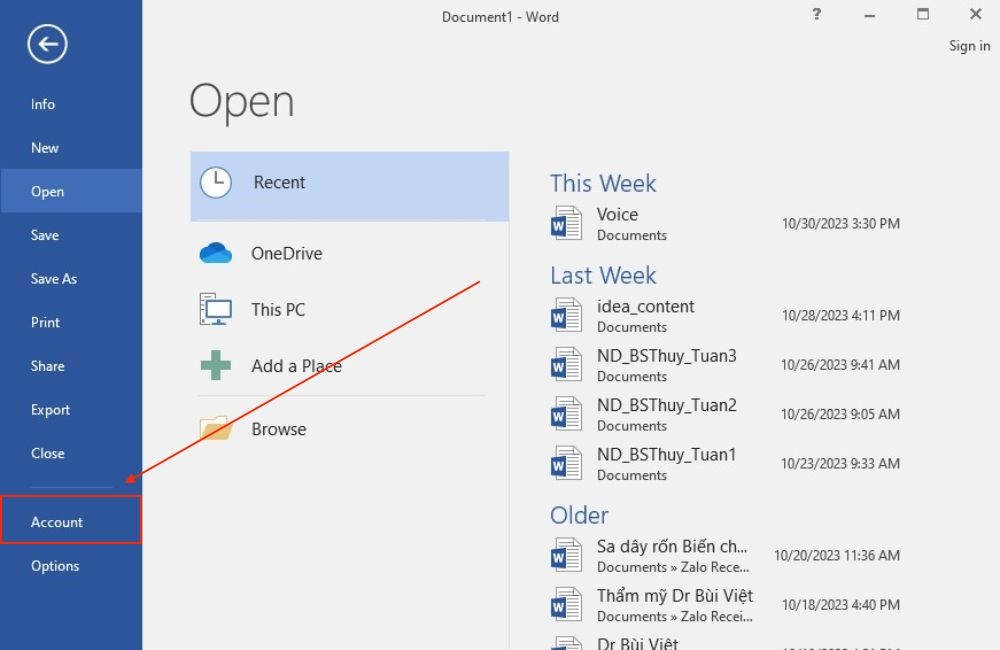Viewport: 1000px width, 650px height.
Task: Click Documents » Zalo Rece... path under Sa dây
Action: pos(673,567)
